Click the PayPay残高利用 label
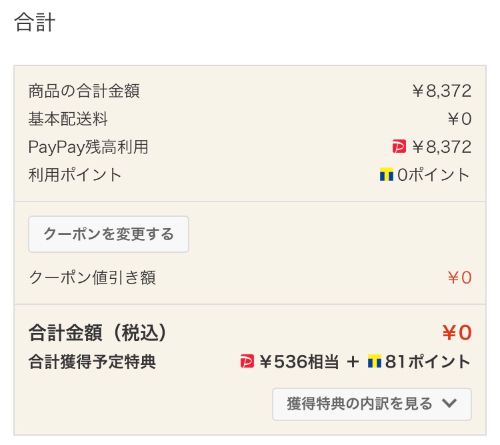The width and height of the screenshot is (500, 445). click(x=88, y=147)
